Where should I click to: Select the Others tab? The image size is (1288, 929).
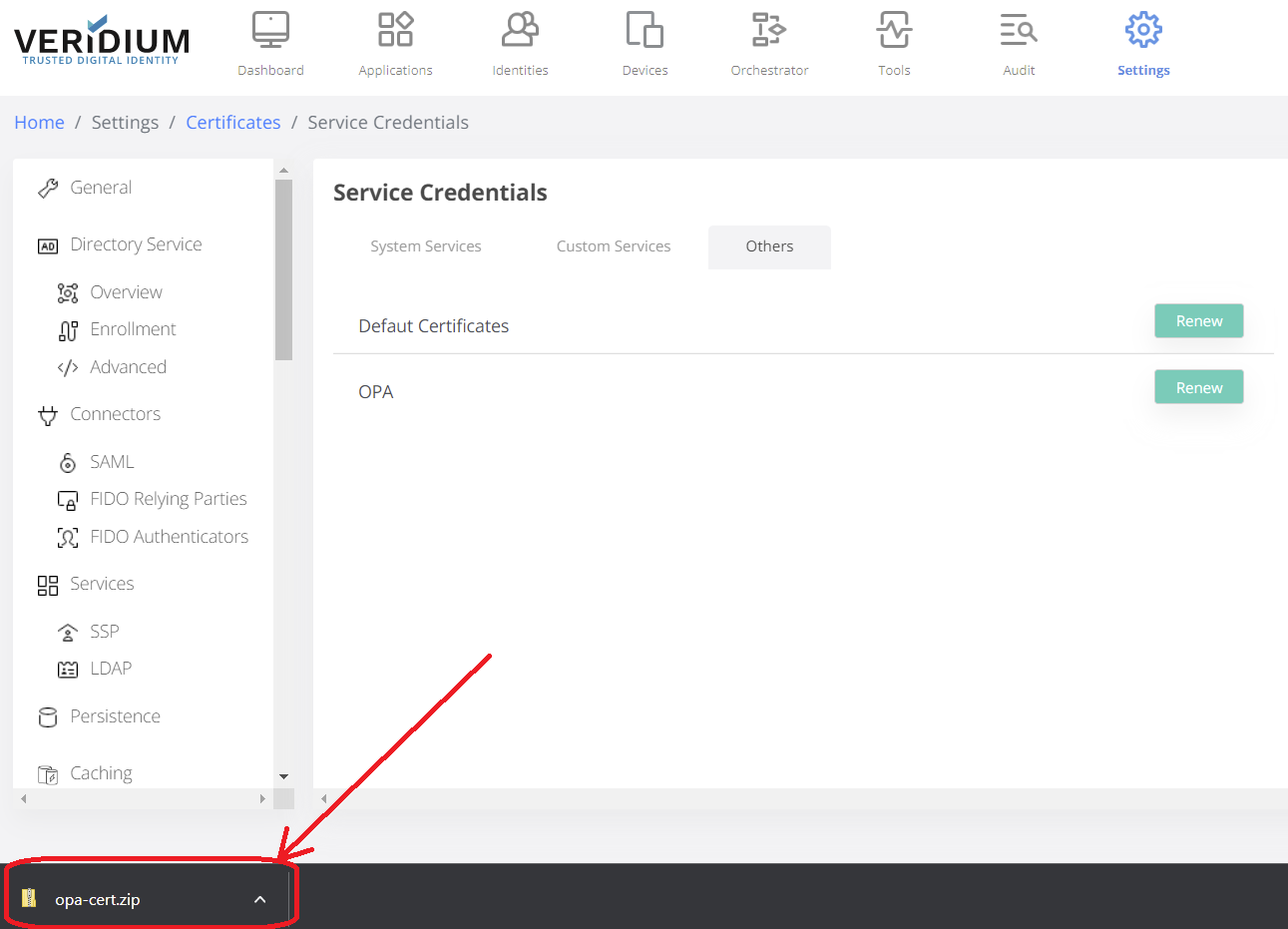769,246
